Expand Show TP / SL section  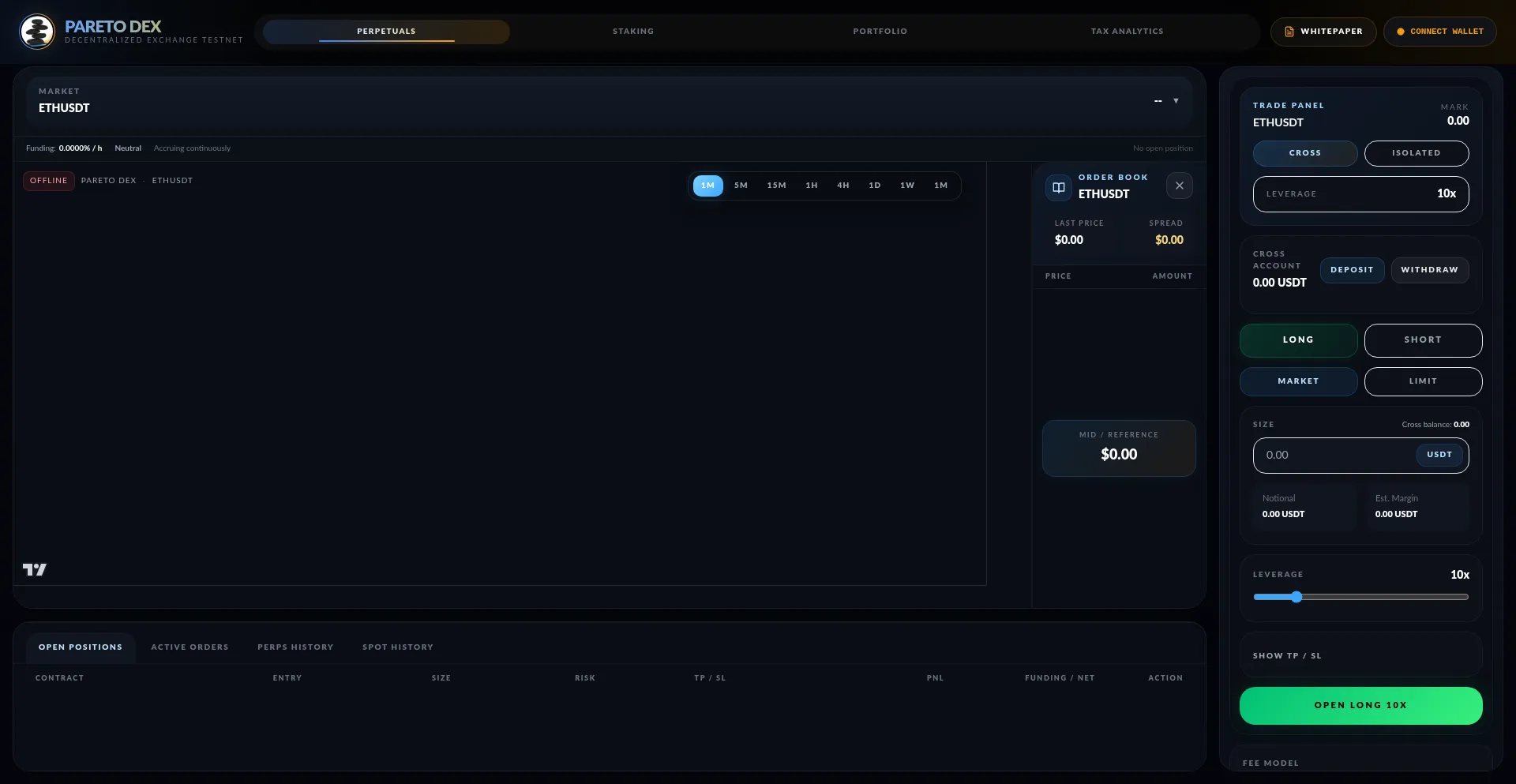tap(1360, 655)
